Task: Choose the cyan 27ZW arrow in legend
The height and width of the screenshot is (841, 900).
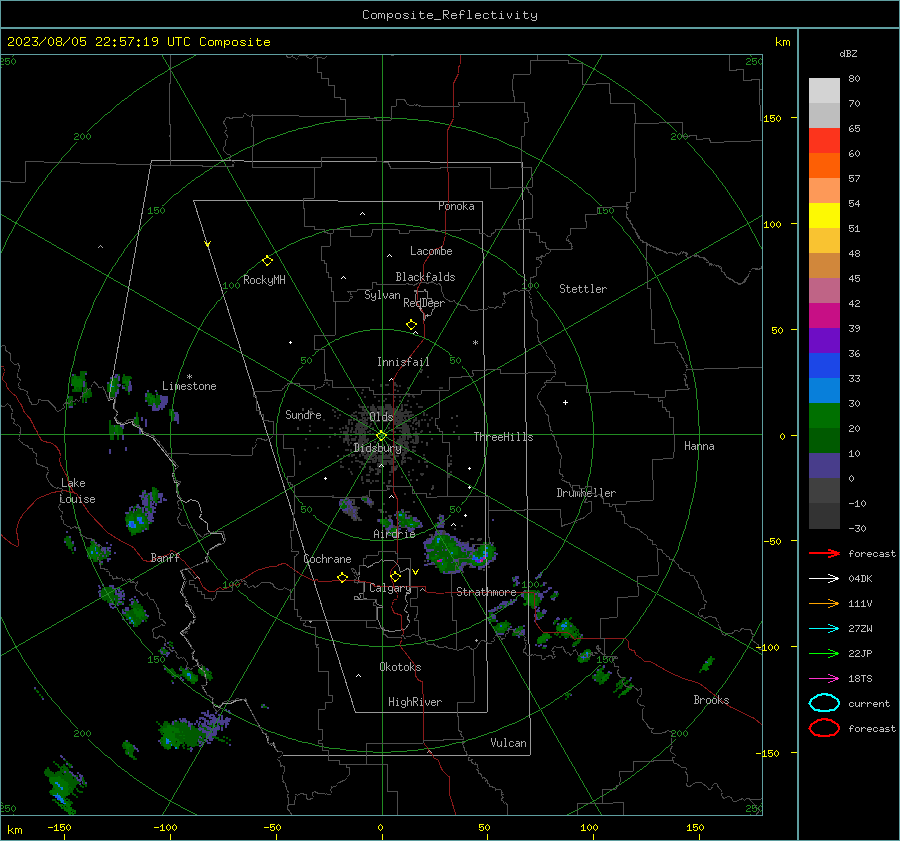Action: pos(824,629)
